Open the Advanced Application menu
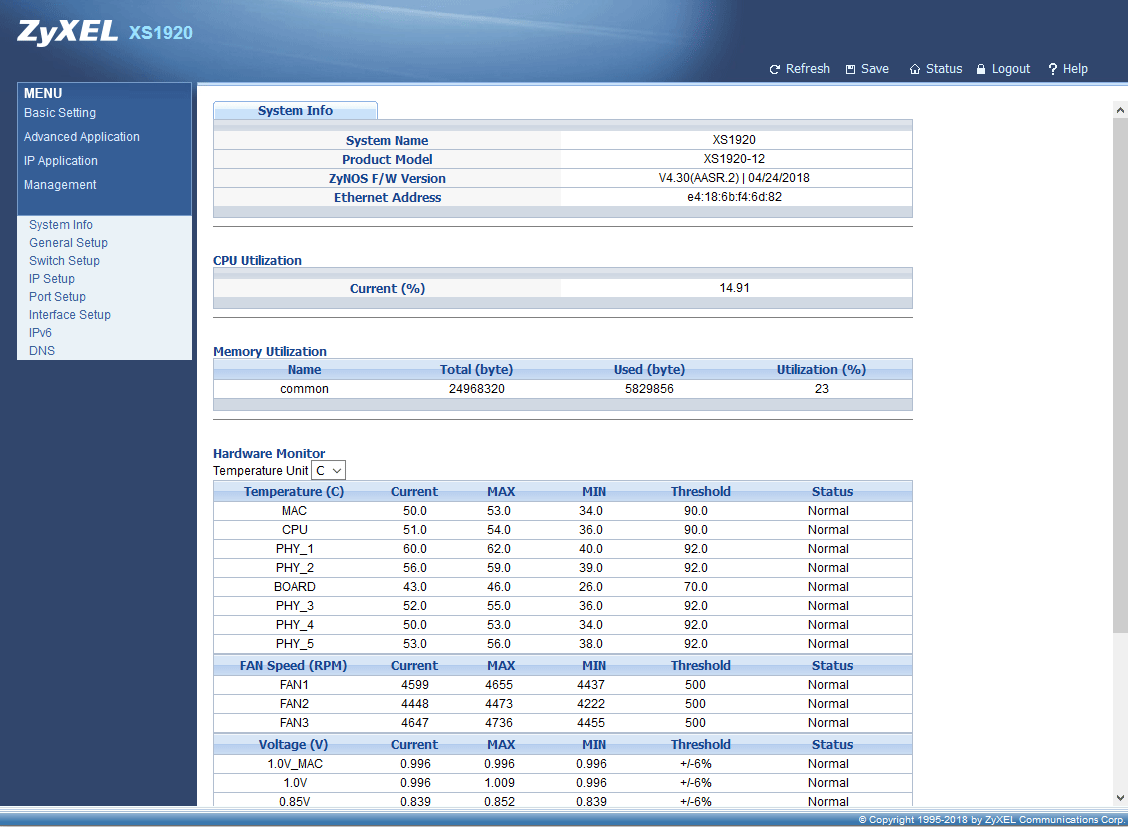The width and height of the screenshot is (1128, 827). click(82, 137)
